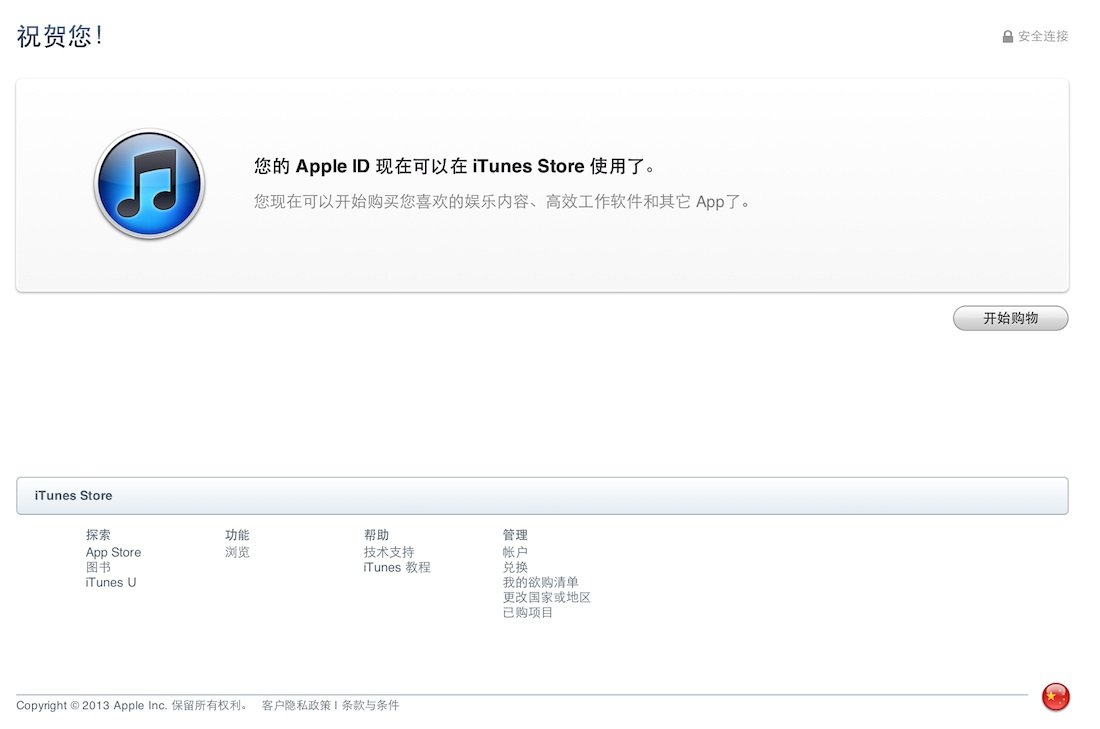Go to iTunes U link
Viewport: 1100px width, 729px height.
[x=111, y=582]
